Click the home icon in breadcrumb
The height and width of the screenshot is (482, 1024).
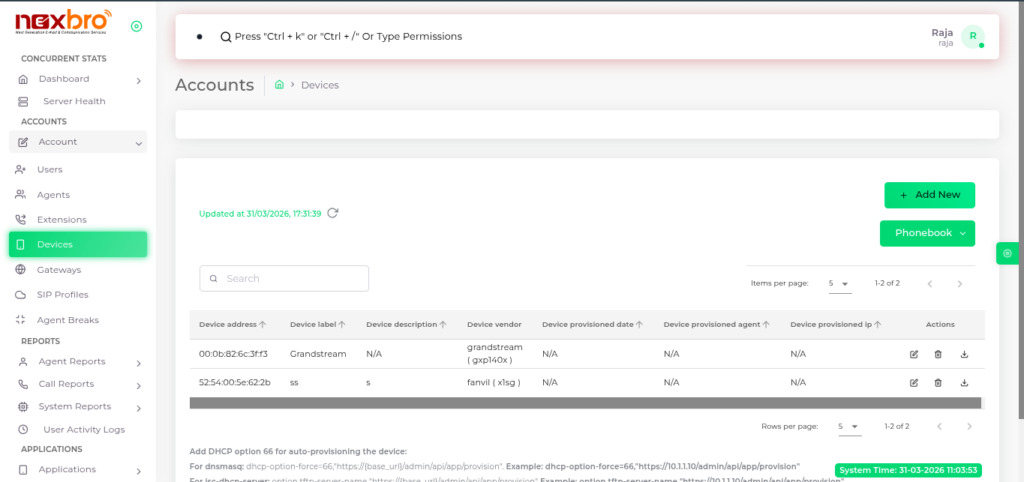pos(279,85)
